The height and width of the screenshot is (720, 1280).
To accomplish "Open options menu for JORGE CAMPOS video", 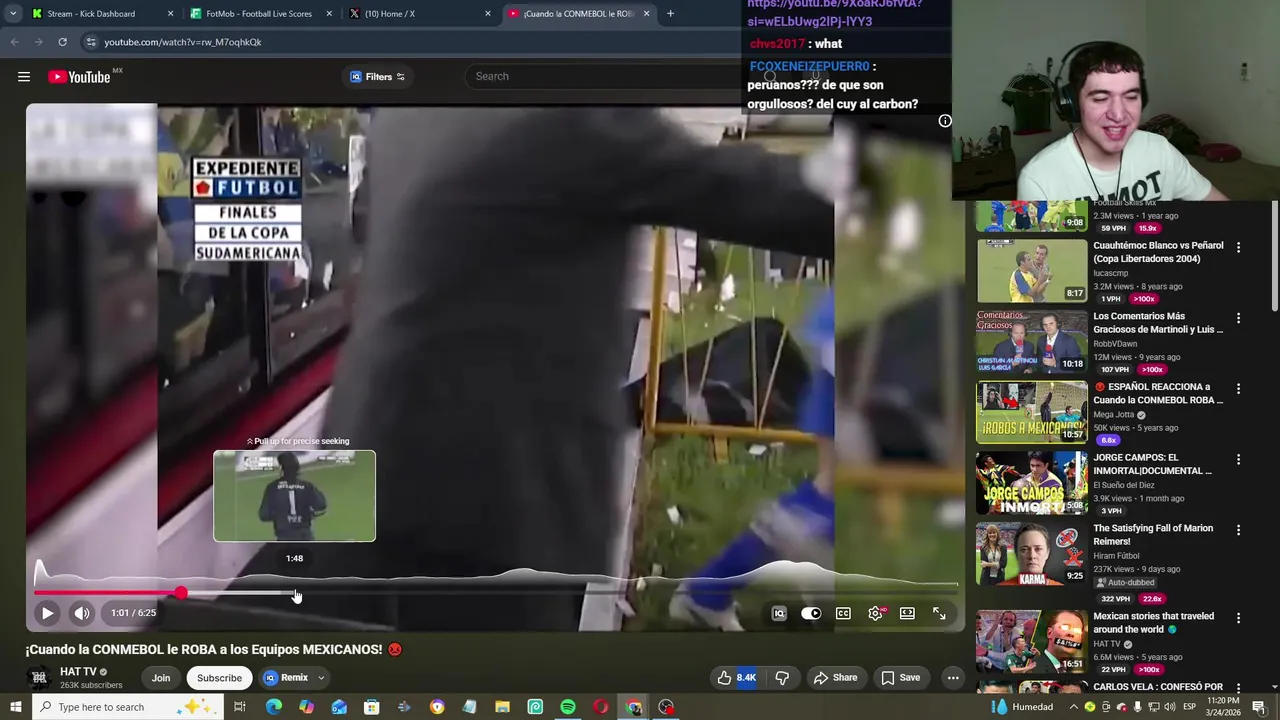I will coord(1238,459).
